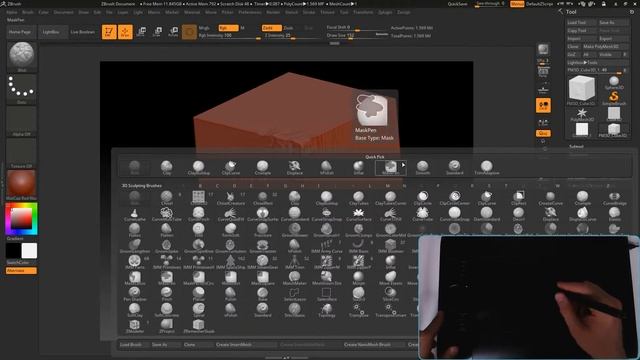The height and width of the screenshot is (360, 640).
Task: Pick the DamStandard brush
Action: pos(487,214)
